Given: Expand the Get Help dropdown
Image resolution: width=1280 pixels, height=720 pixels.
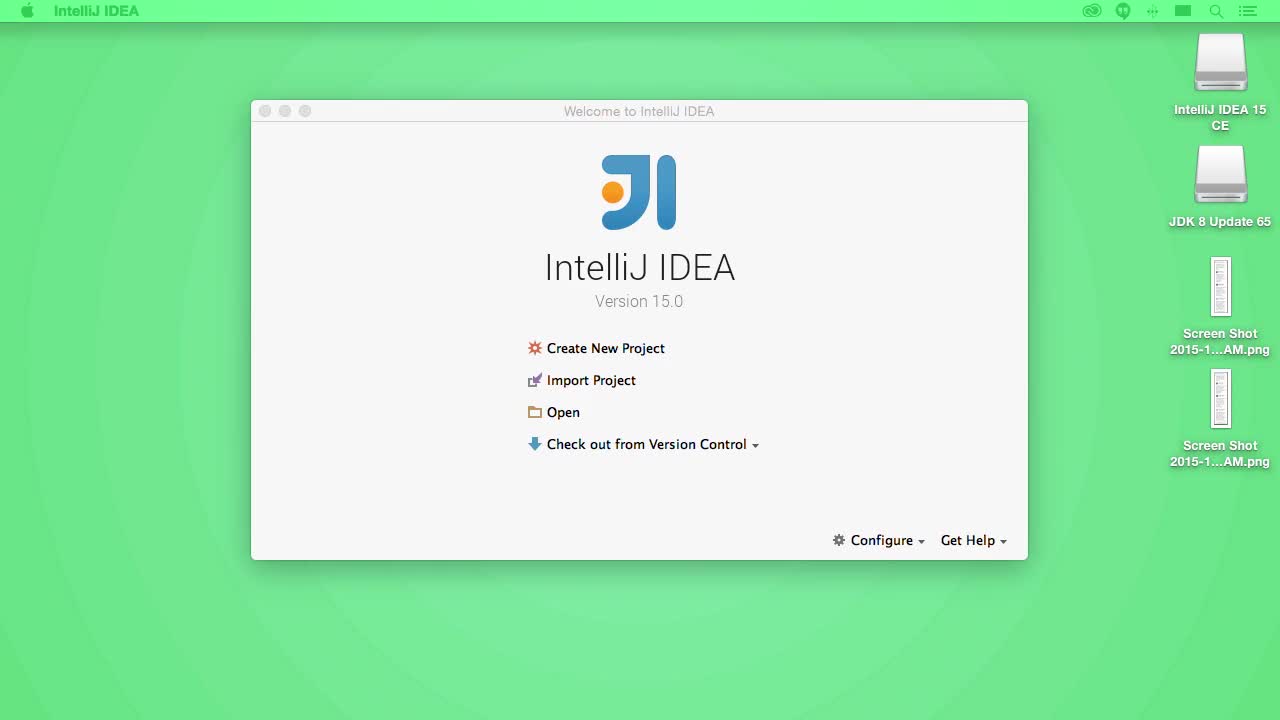Looking at the screenshot, I should click(x=1003, y=541).
